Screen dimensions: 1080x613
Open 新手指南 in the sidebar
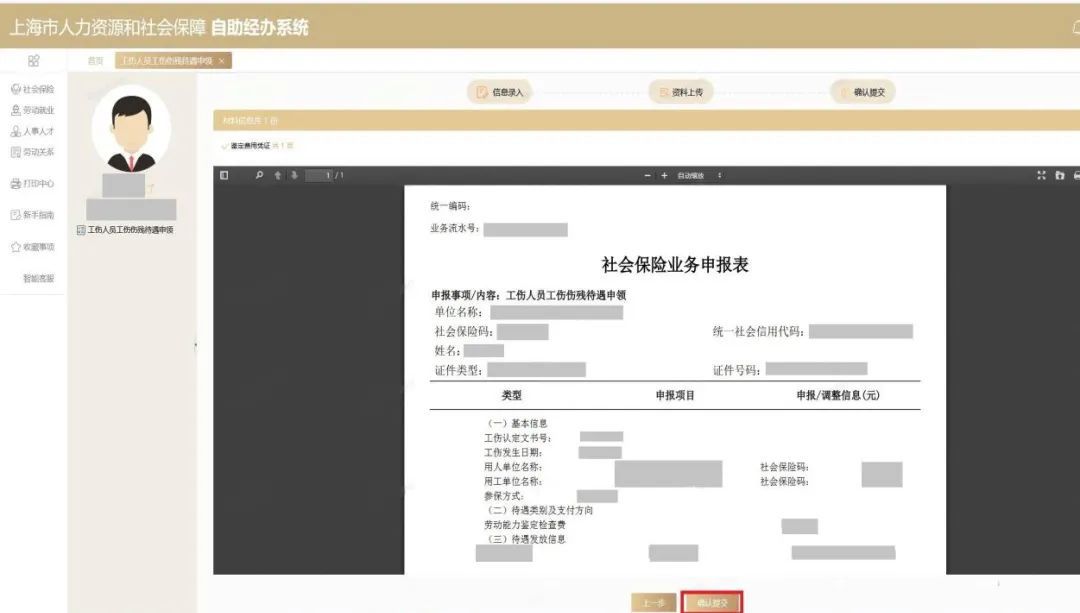pos(32,215)
